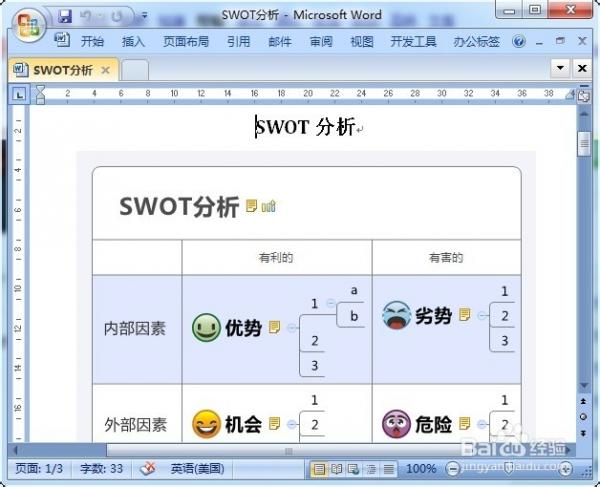Open Customize Quick Access Toolbar dropdown

click(x=144, y=17)
